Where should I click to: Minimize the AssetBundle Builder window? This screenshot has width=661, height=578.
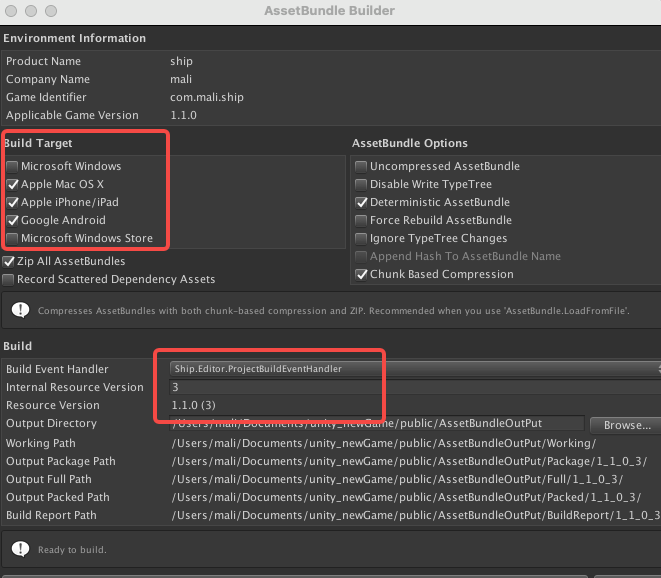coord(31,11)
